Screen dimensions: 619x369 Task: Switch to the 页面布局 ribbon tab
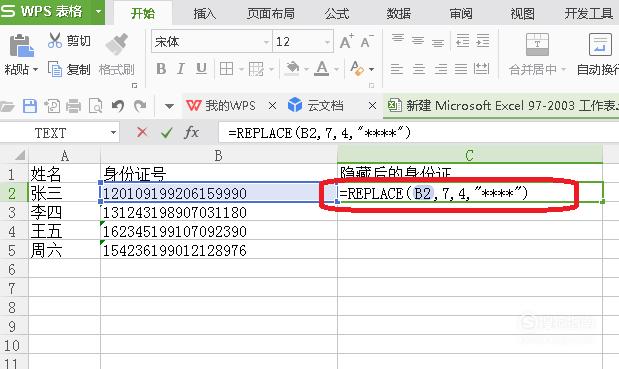click(x=271, y=13)
